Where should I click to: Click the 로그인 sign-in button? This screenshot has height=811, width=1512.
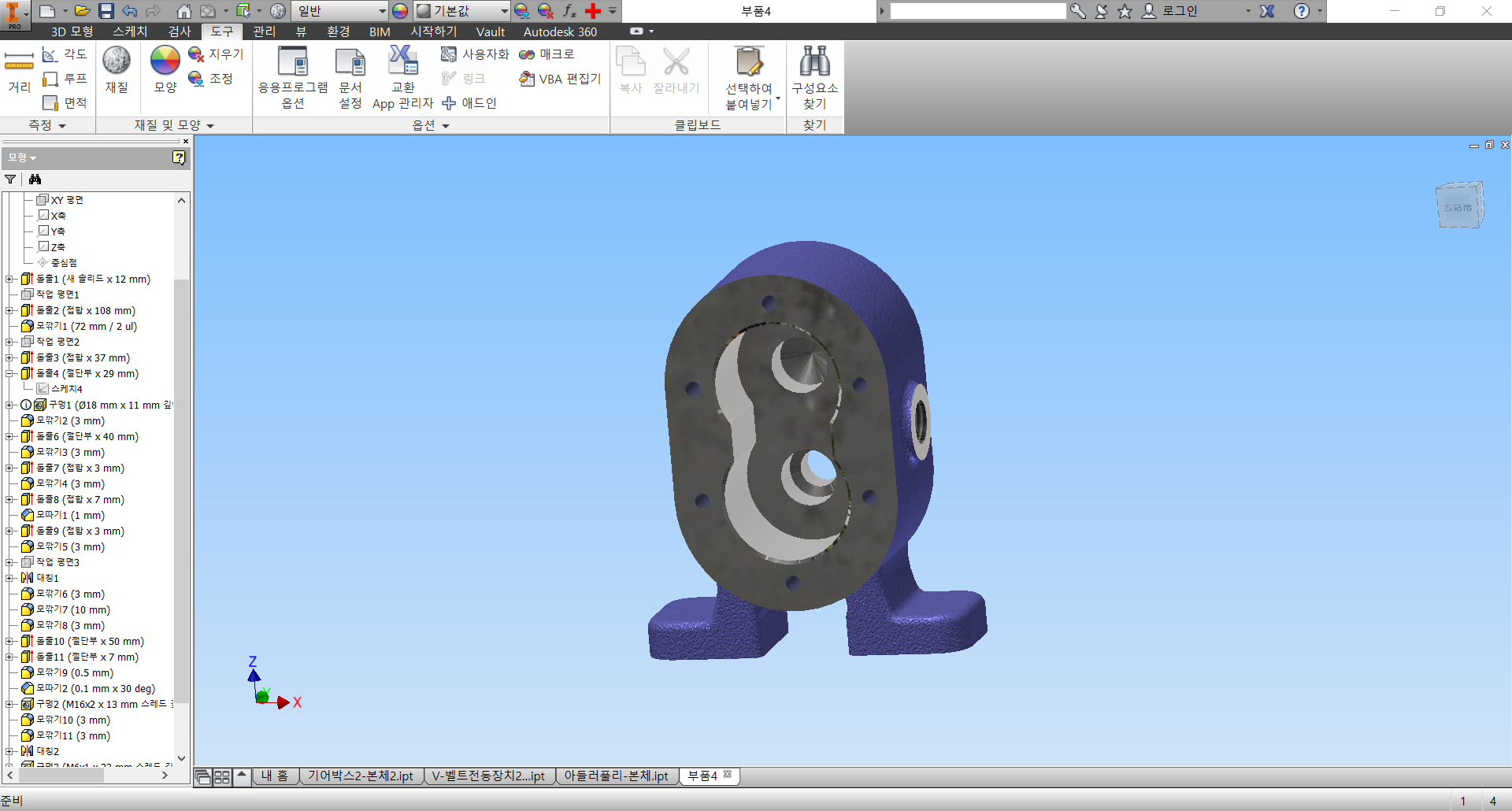[1170, 11]
